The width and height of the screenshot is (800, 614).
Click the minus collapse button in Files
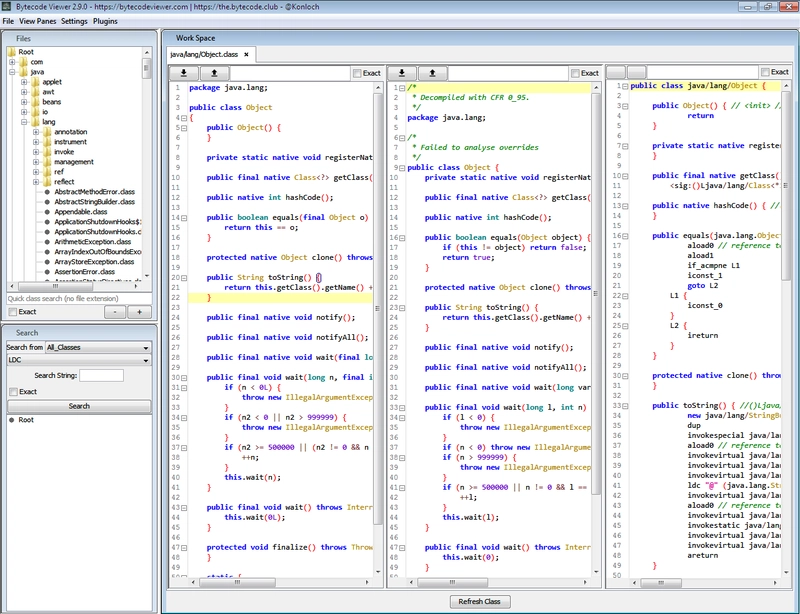[x=115, y=312]
